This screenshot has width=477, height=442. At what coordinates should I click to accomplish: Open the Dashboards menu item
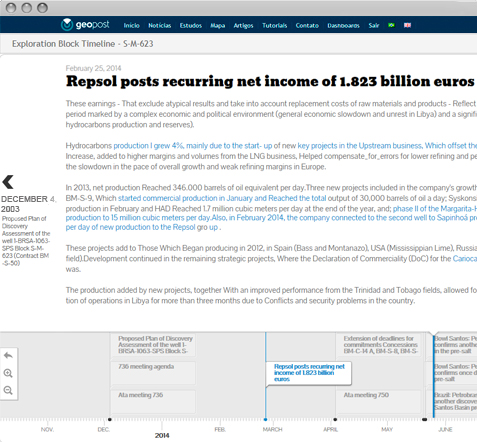[343, 25]
